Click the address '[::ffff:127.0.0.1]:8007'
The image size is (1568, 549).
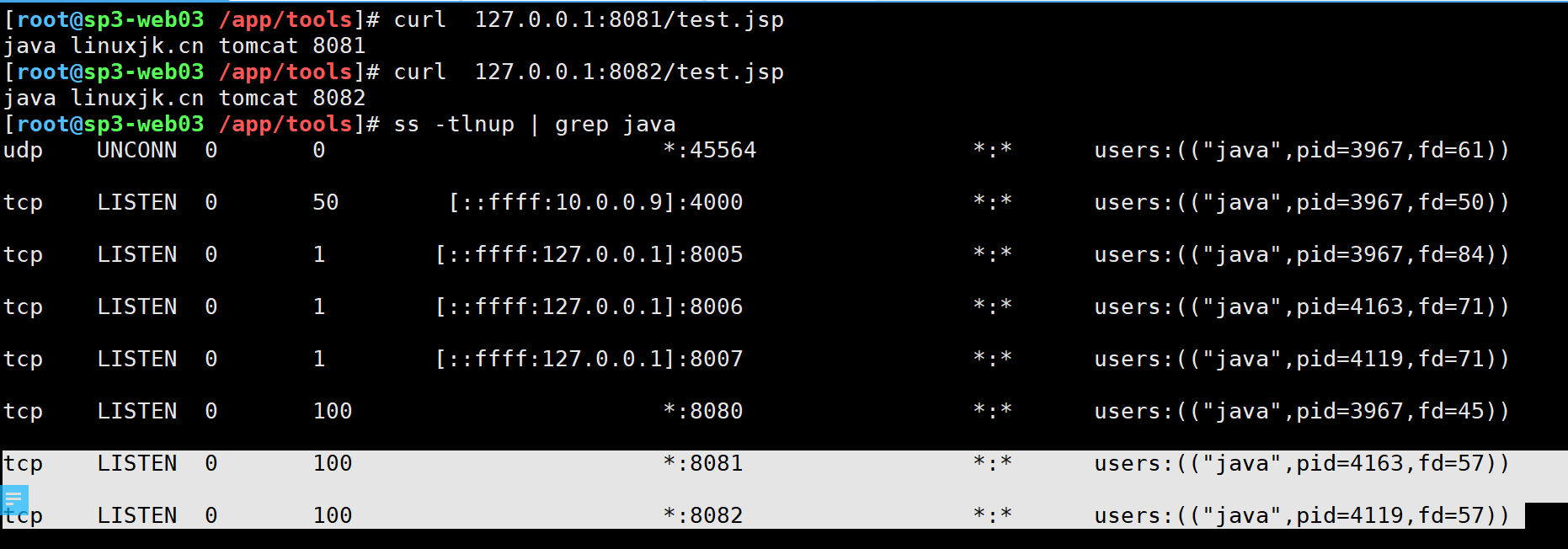coord(589,360)
